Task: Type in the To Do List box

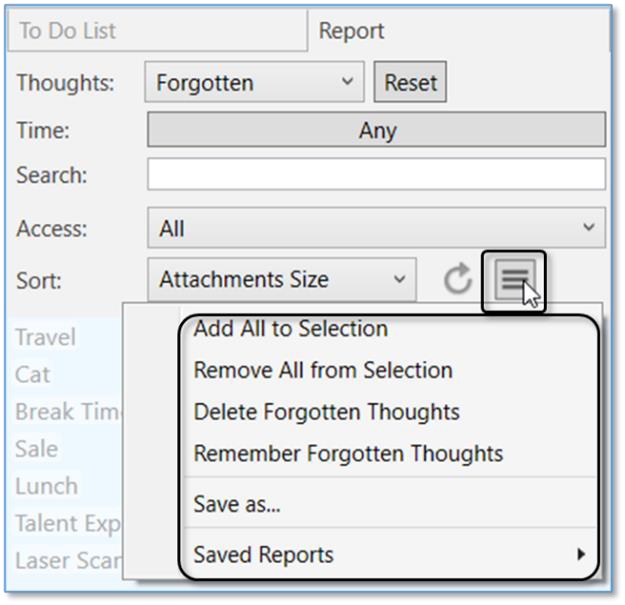Action: click(x=155, y=31)
